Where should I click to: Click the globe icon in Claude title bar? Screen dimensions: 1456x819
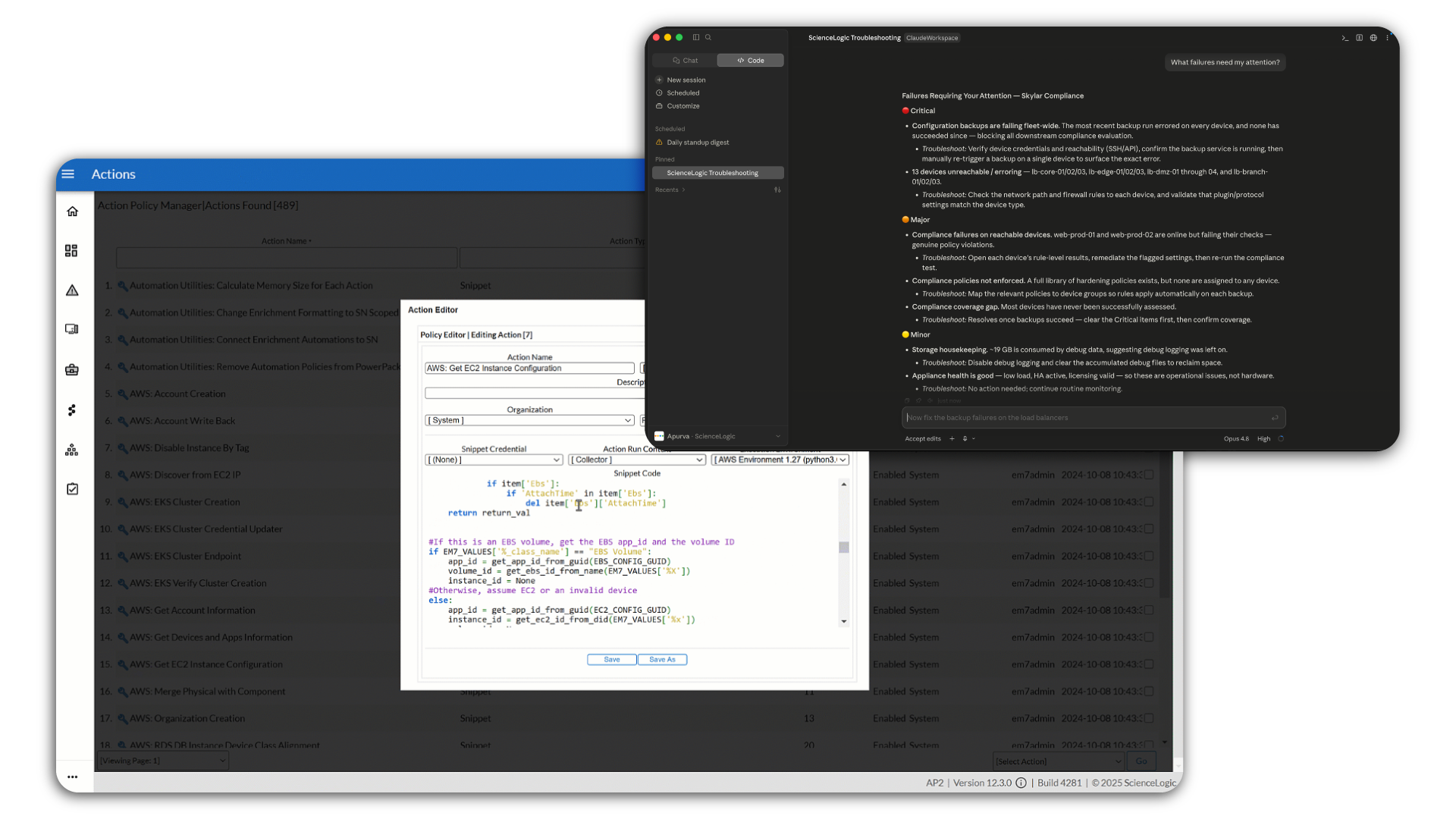click(1373, 38)
